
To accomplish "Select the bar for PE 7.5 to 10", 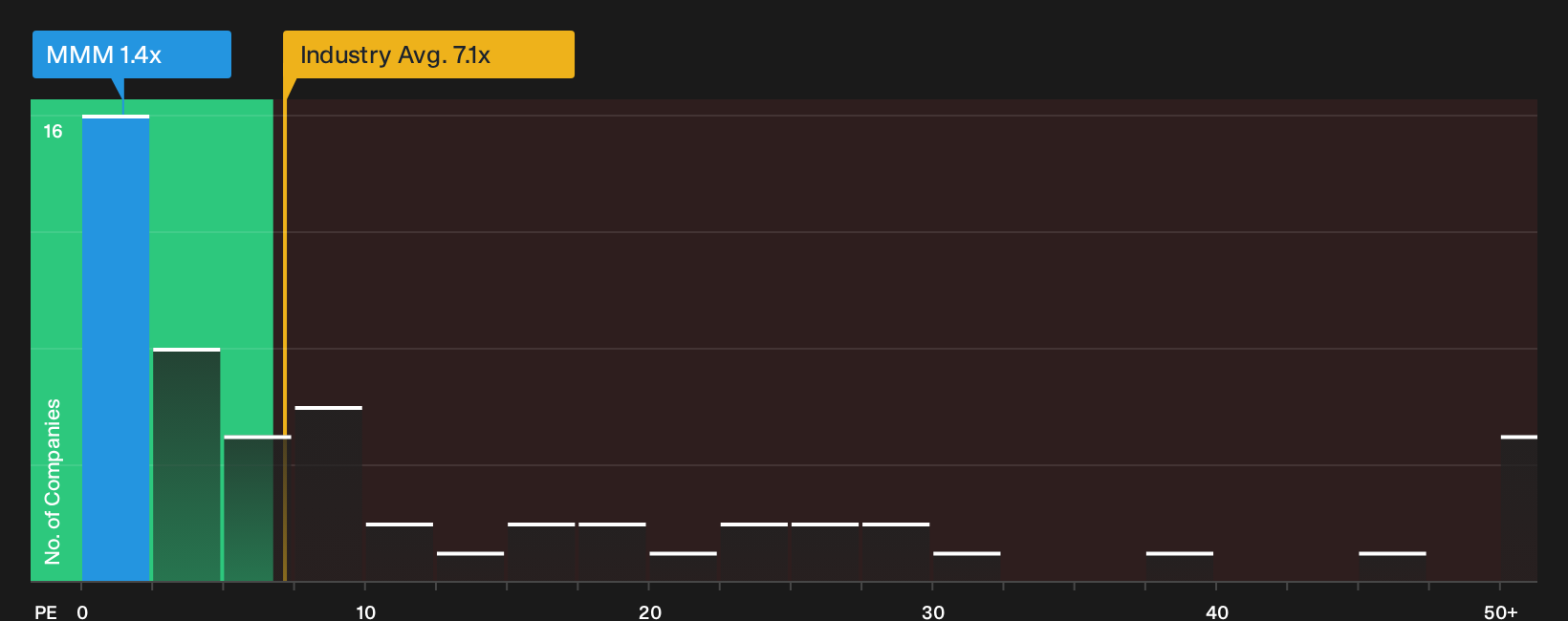I will tap(329, 494).
